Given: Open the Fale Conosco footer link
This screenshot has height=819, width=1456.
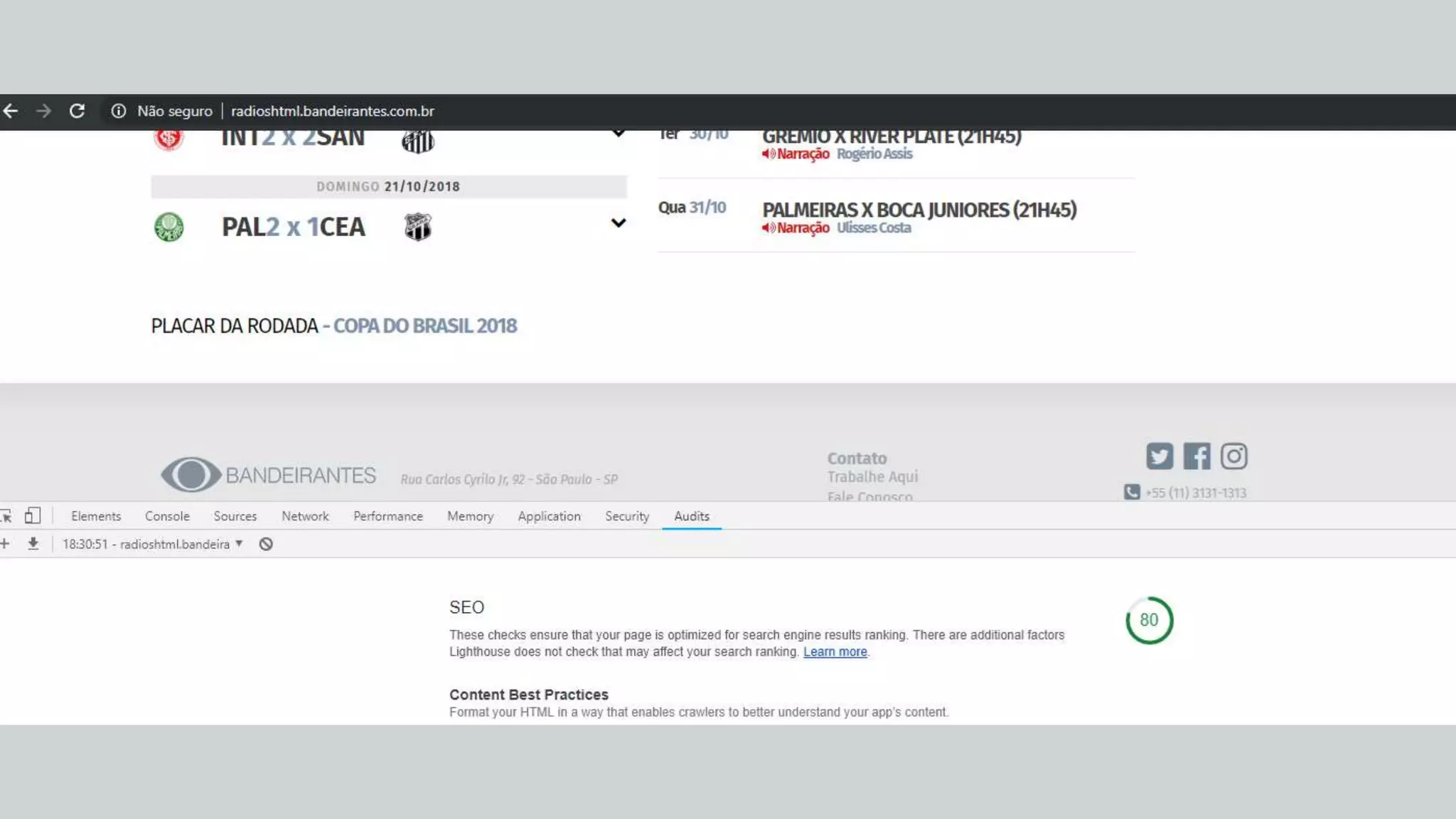Looking at the screenshot, I should [x=869, y=496].
